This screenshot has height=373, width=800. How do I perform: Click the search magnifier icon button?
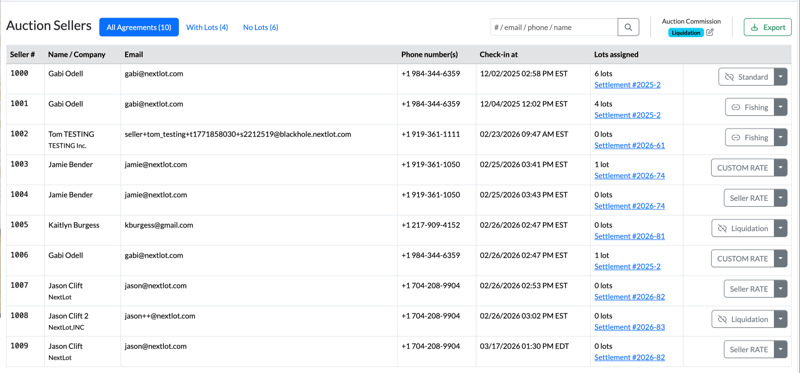[628, 27]
